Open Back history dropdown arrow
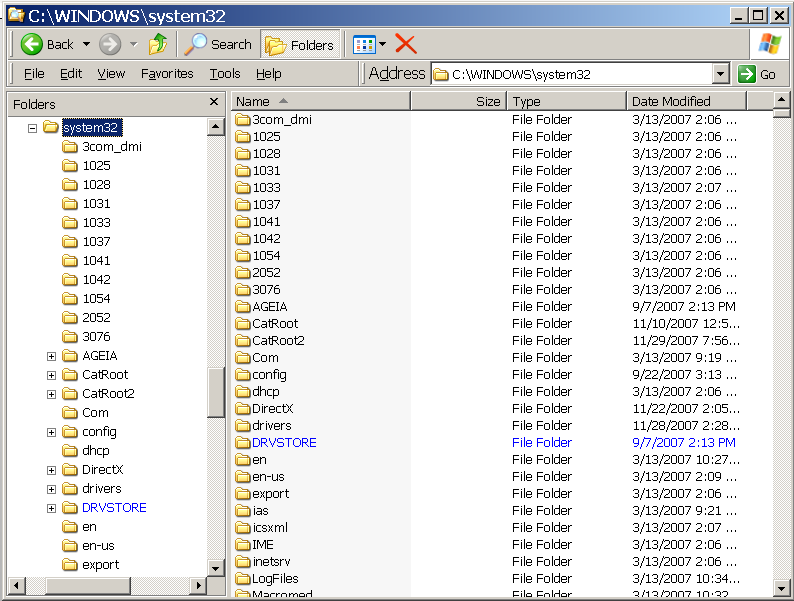 point(87,45)
